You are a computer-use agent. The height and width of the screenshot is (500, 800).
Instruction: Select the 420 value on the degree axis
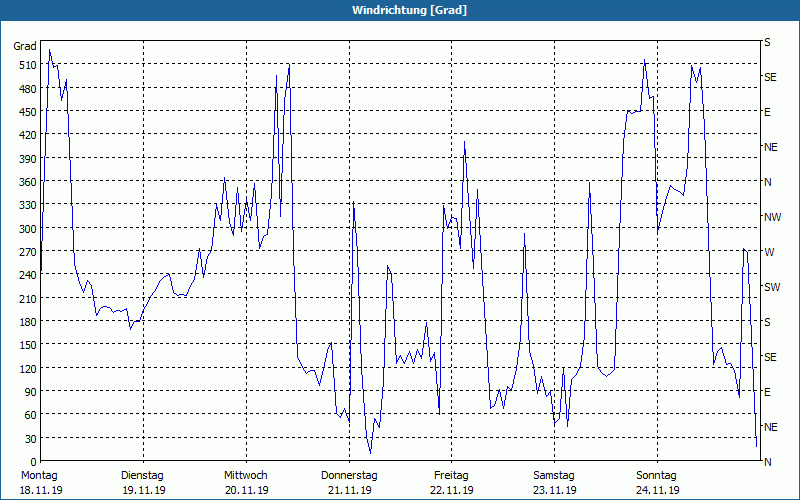coord(28,135)
